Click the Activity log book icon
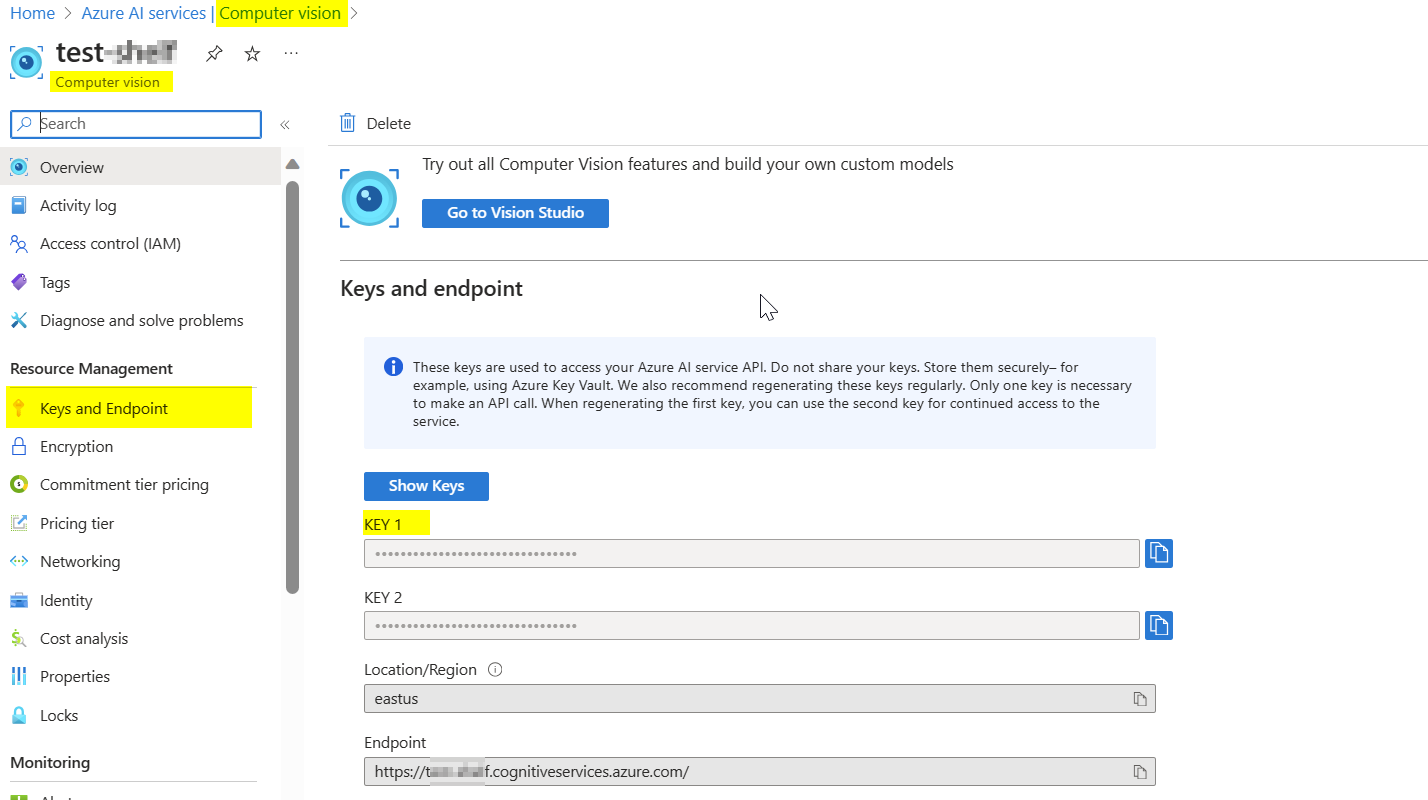The image size is (1428, 800). click(19, 205)
